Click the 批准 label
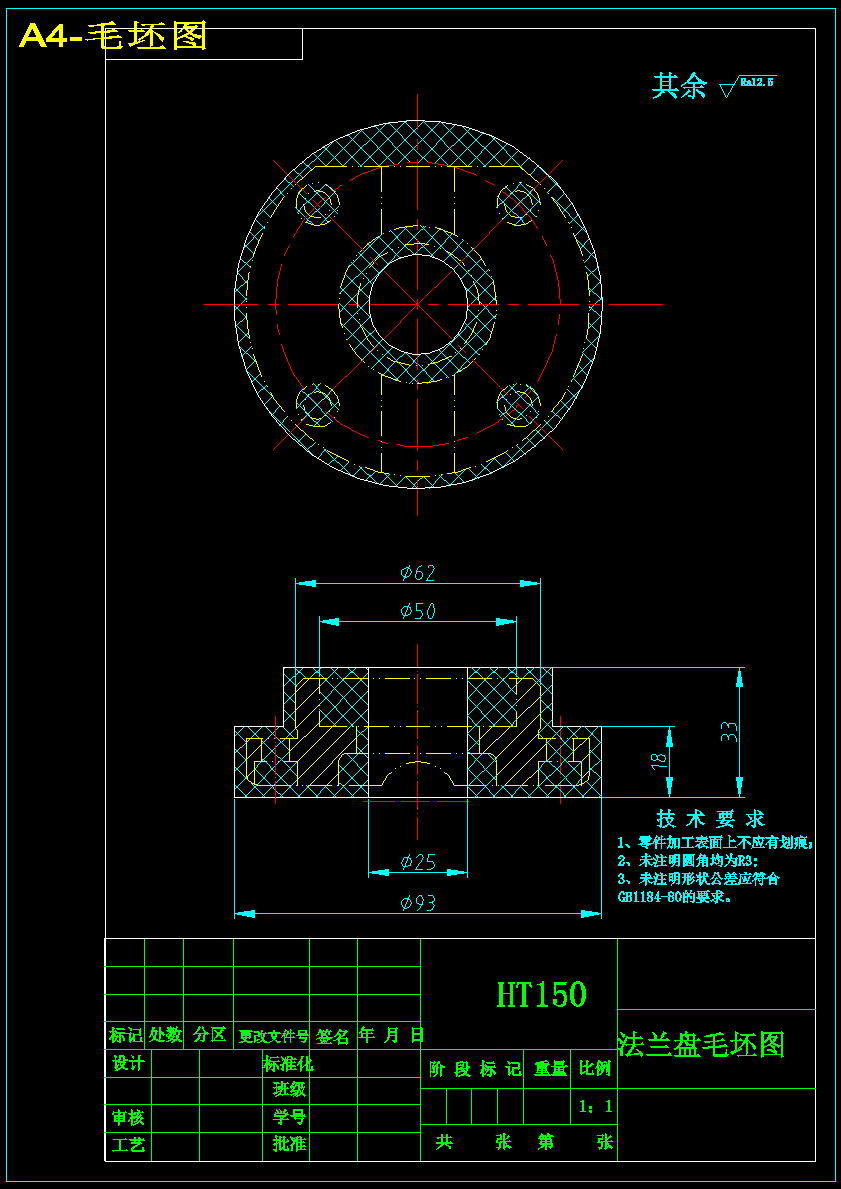The image size is (841, 1189). point(290,1144)
